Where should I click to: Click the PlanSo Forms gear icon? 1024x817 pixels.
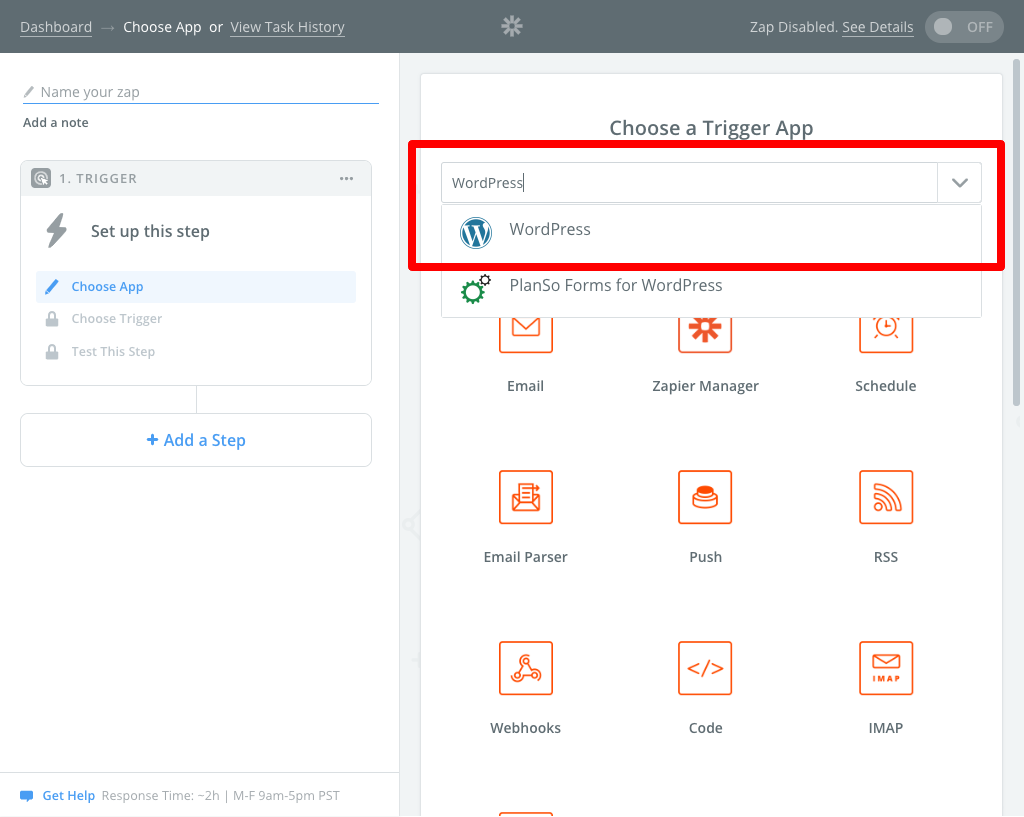(x=475, y=289)
